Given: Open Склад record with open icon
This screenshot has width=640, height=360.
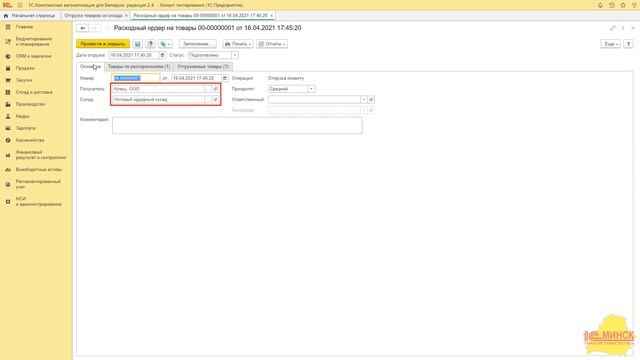Looking at the screenshot, I should [x=215, y=99].
